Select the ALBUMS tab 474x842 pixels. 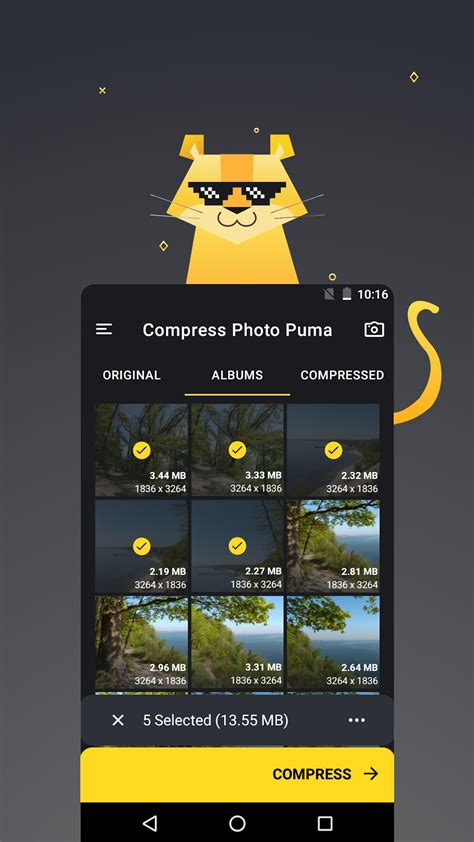[x=237, y=375]
